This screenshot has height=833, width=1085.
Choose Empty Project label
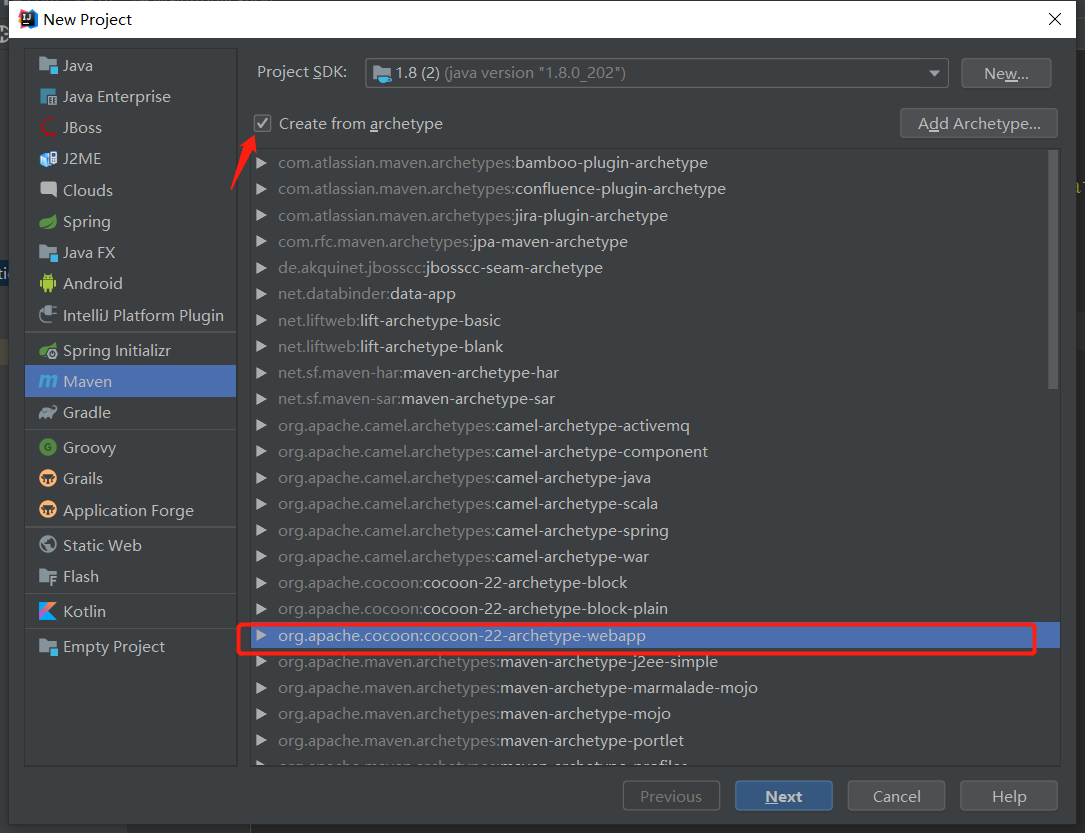[113, 647]
